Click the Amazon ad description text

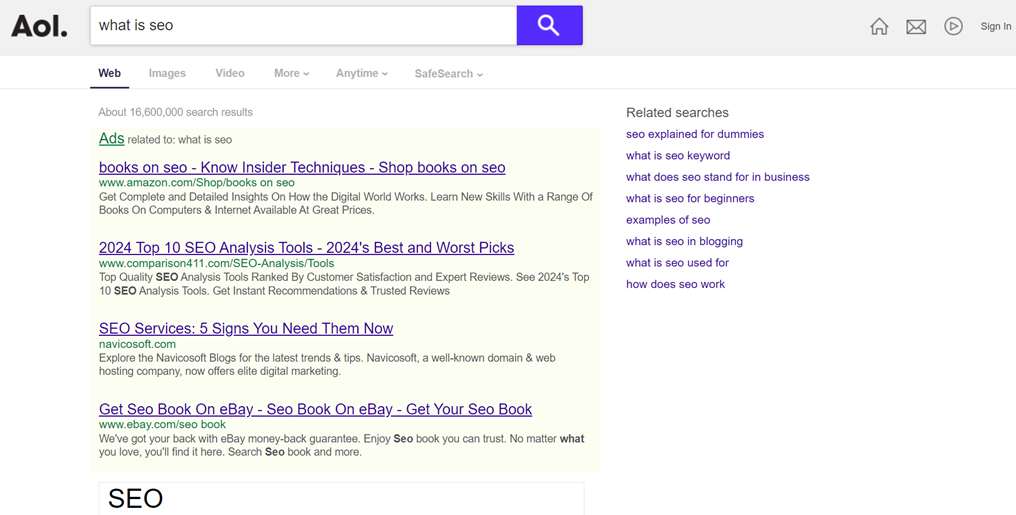coord(346,203)
